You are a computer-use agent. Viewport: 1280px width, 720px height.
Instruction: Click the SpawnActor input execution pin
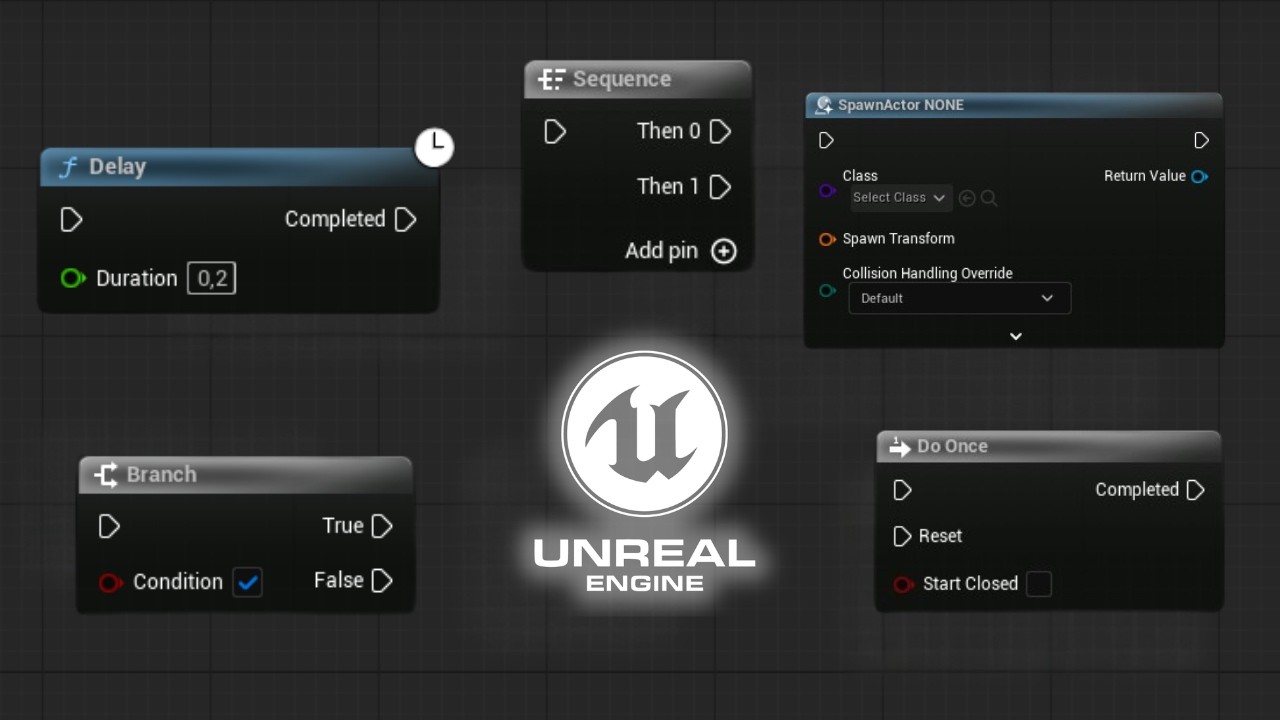(x=826, y=140)
